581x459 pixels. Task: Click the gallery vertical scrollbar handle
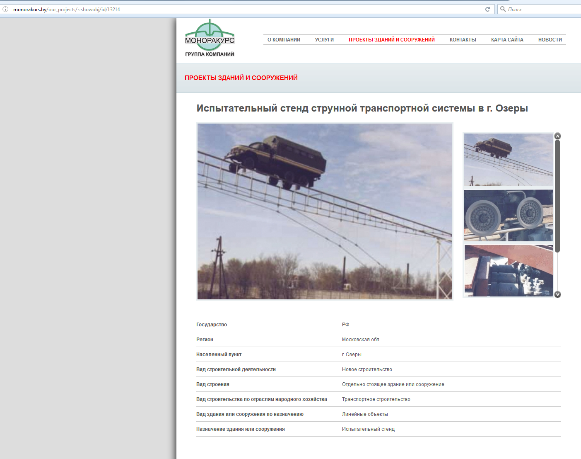[557, 196]
